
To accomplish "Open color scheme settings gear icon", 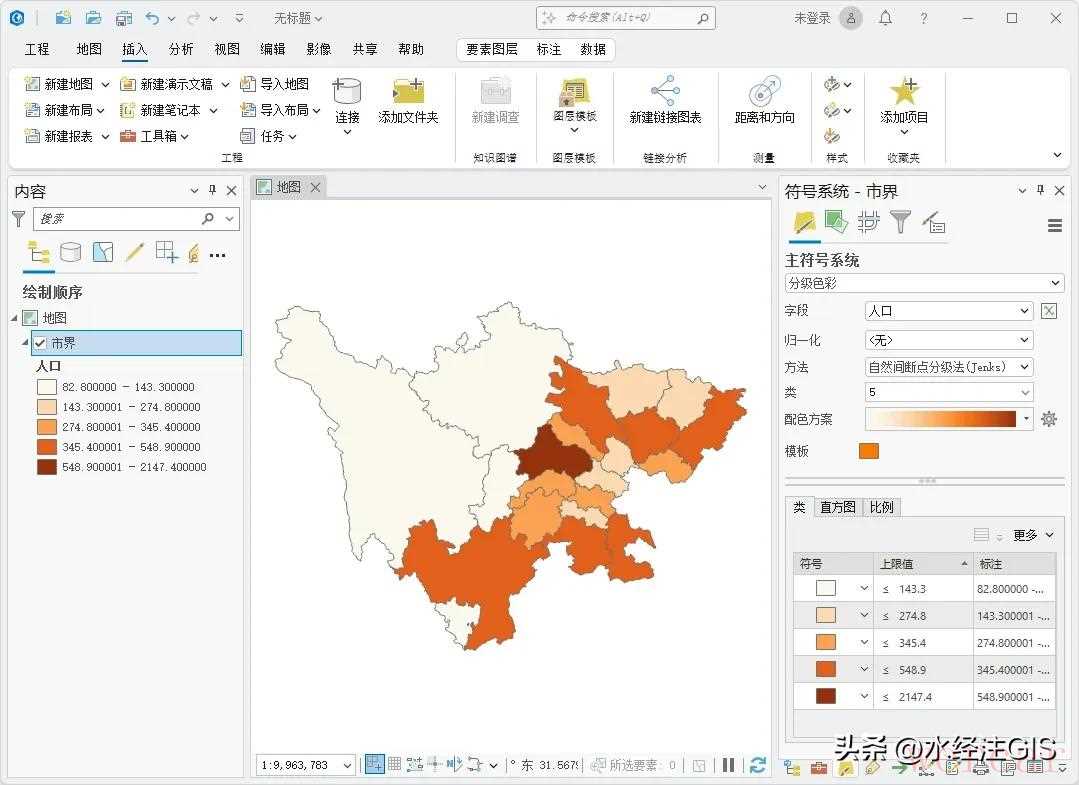I will (1048, 419).
